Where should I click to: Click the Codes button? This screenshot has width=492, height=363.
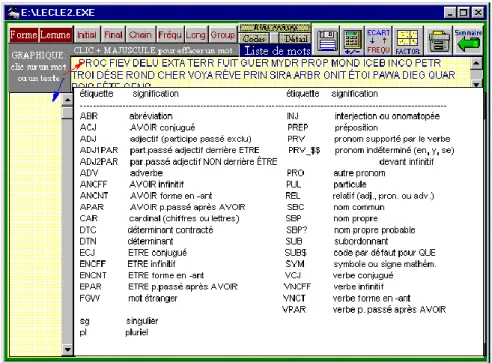point(254,39)
